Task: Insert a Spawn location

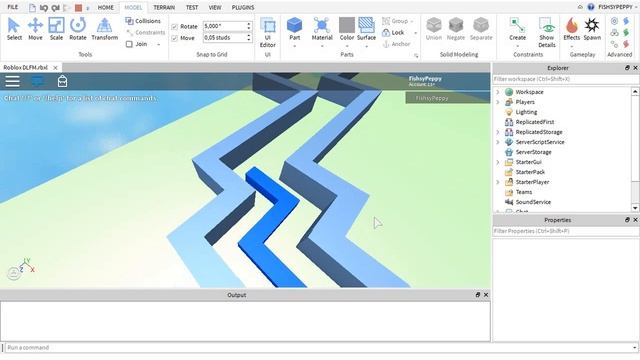Action: tap(592, 29)
